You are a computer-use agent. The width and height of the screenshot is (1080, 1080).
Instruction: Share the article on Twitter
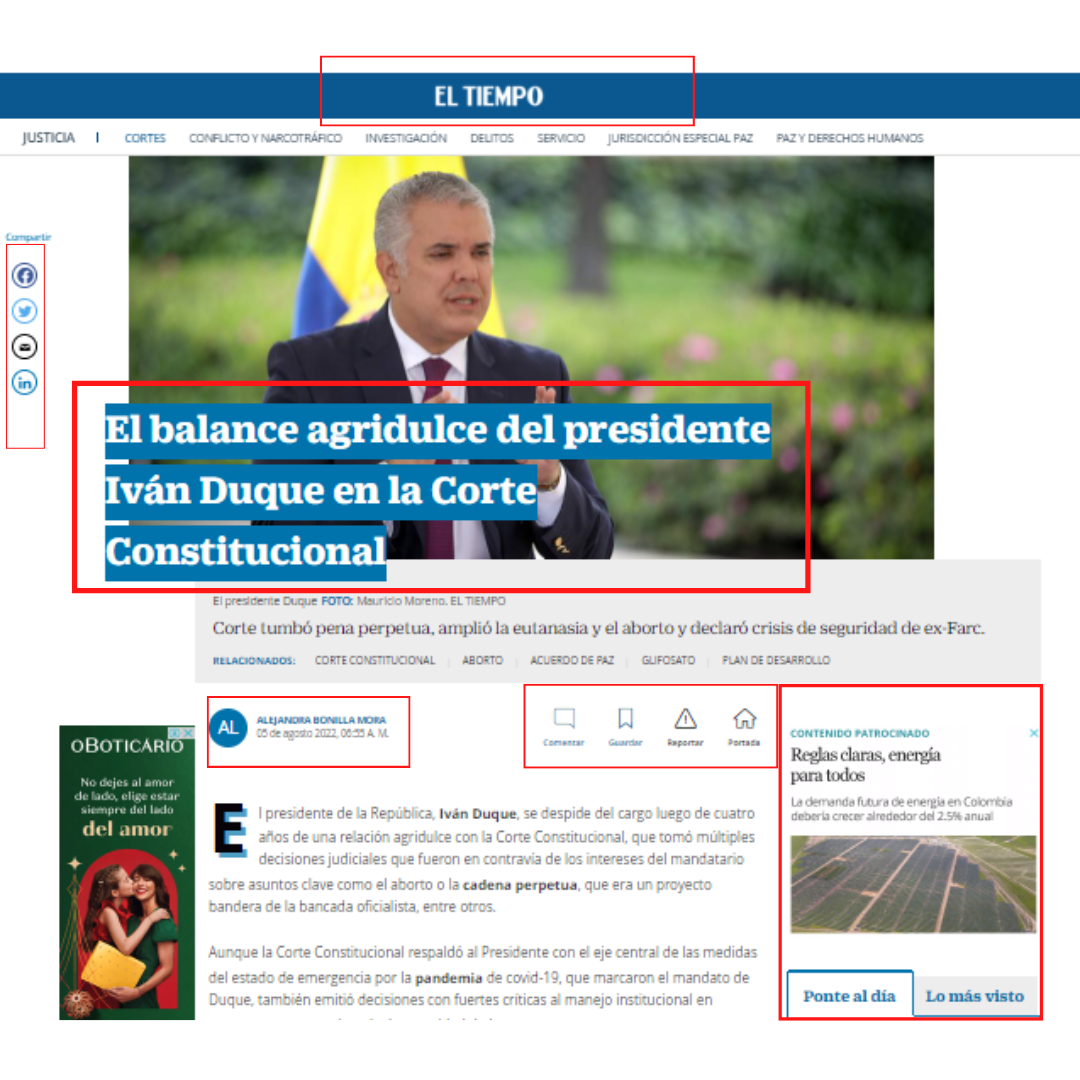[25, 311]
